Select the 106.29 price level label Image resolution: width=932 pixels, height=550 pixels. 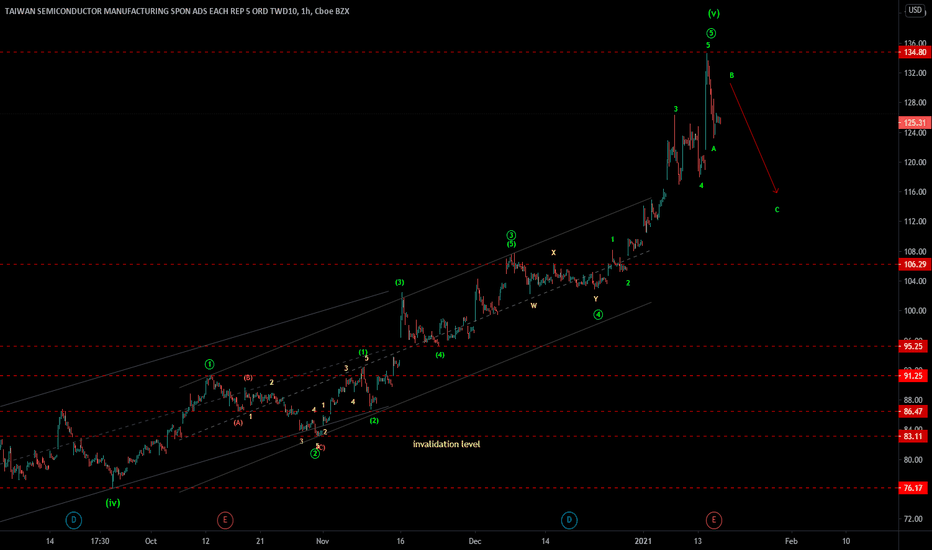pyautogui.click(x=914, y=265)
